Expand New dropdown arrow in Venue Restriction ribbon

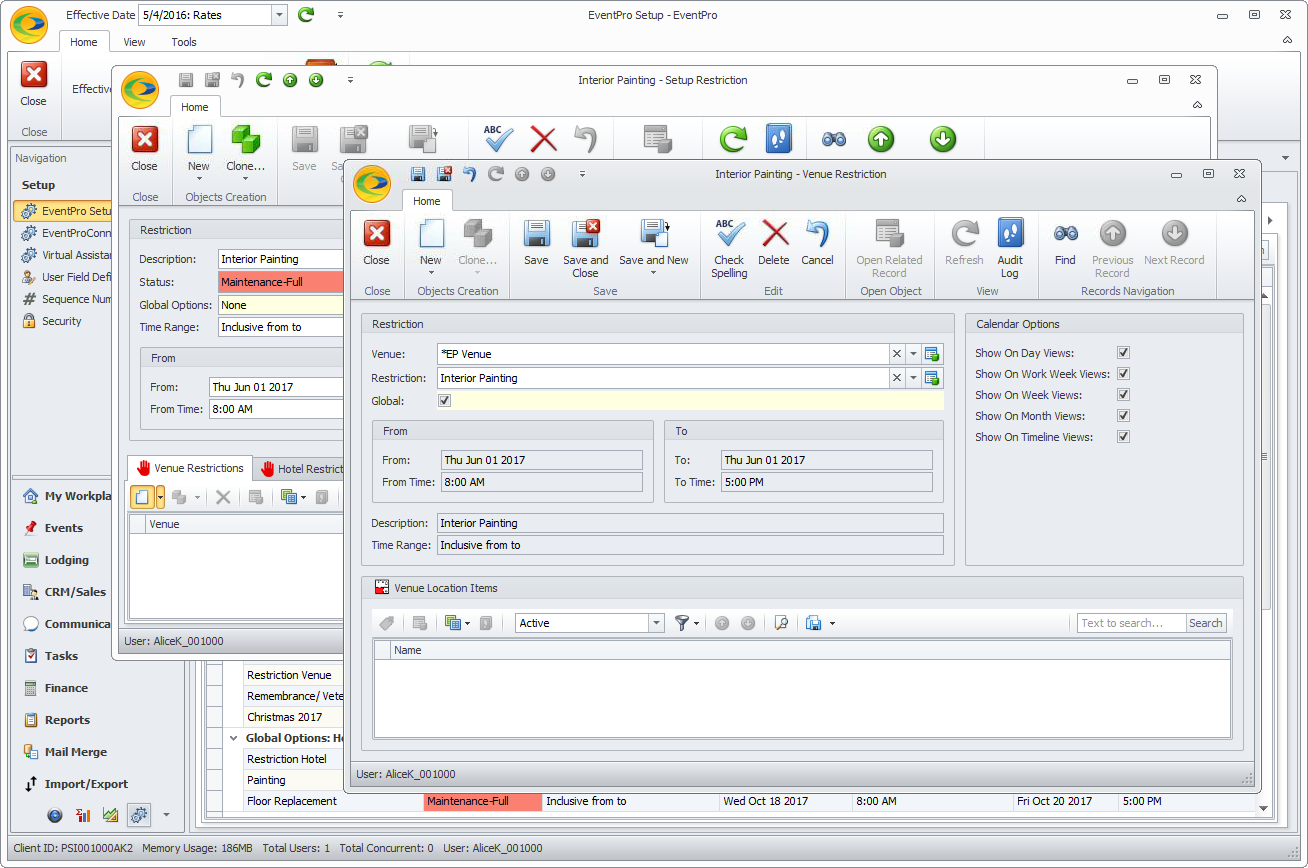pos(431,273)
